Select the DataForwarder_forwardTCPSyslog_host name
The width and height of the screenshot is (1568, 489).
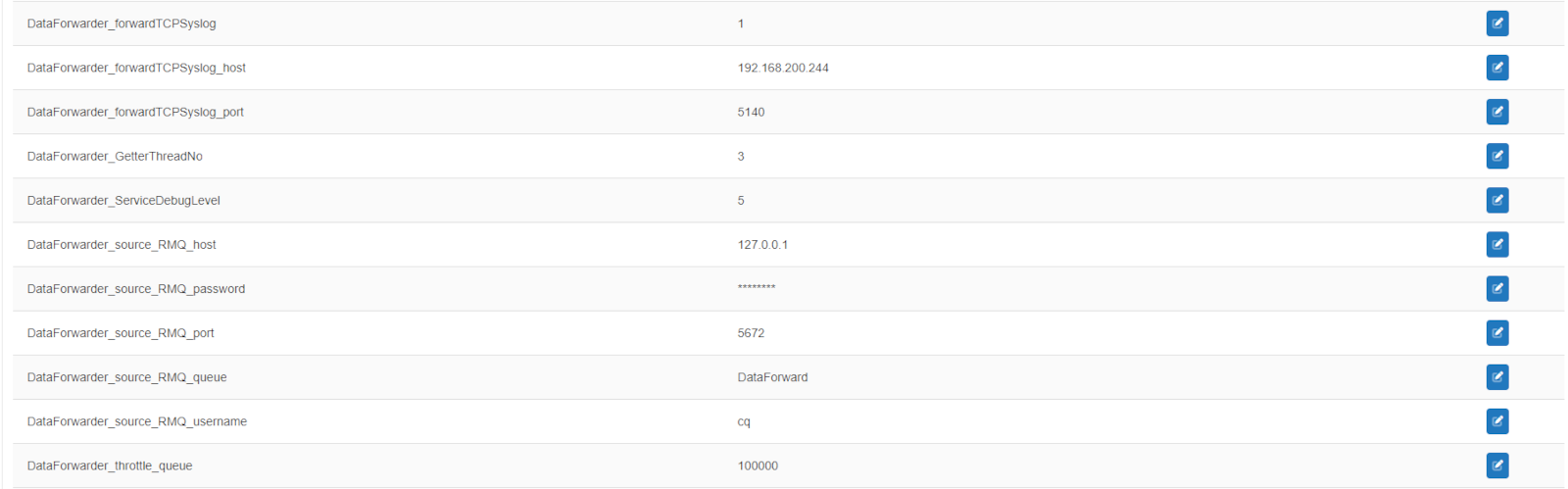[136, 68]
